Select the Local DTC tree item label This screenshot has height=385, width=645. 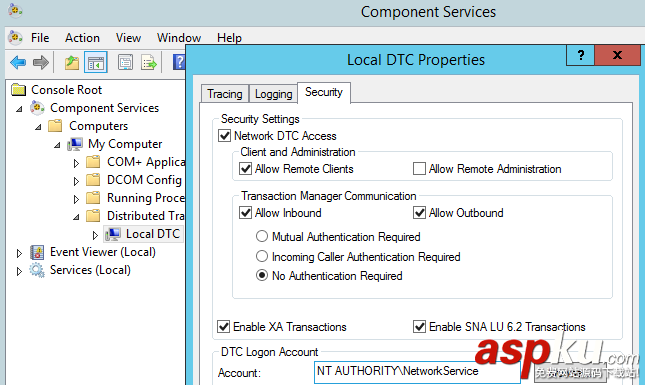pos(153,234)
